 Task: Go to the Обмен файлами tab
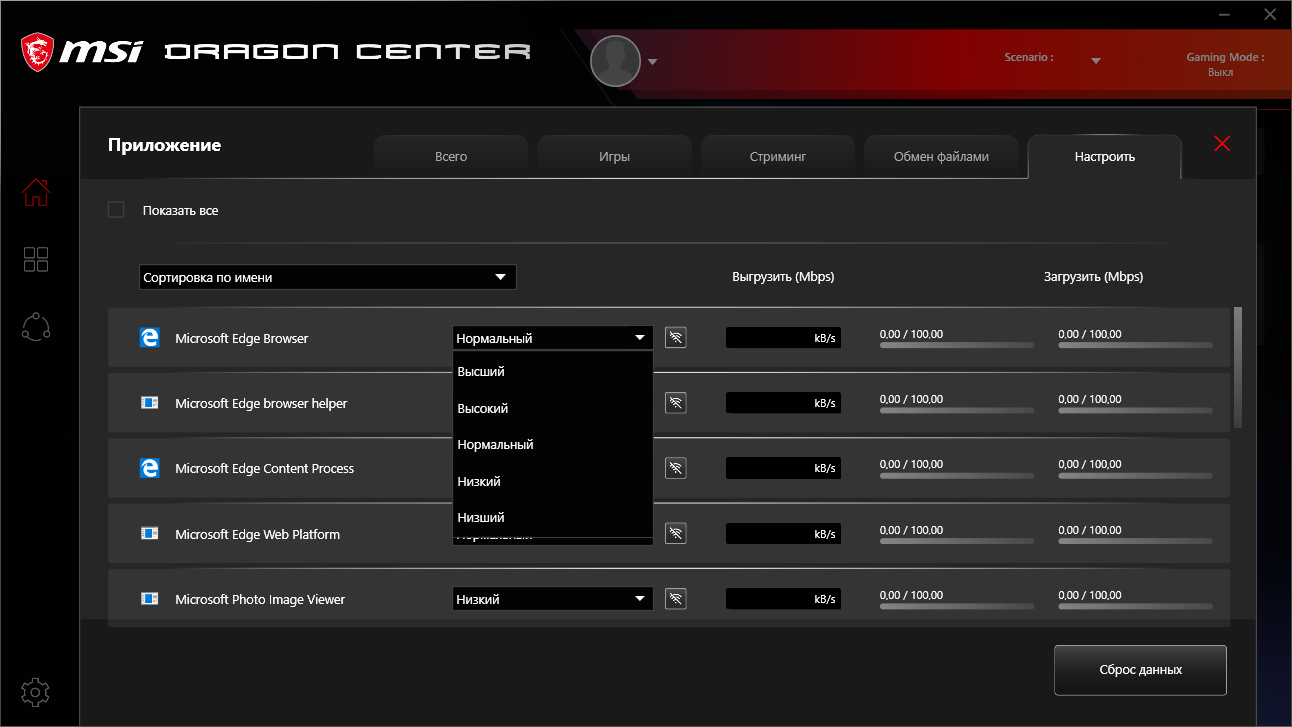941,157
